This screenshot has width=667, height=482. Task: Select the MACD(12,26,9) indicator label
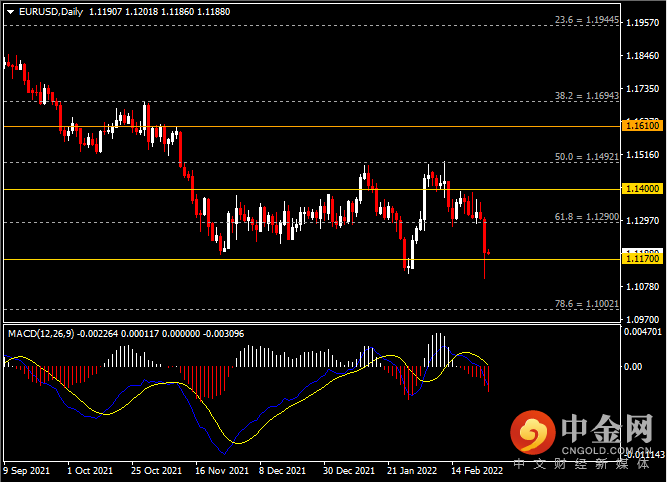(x=41, y=334)
